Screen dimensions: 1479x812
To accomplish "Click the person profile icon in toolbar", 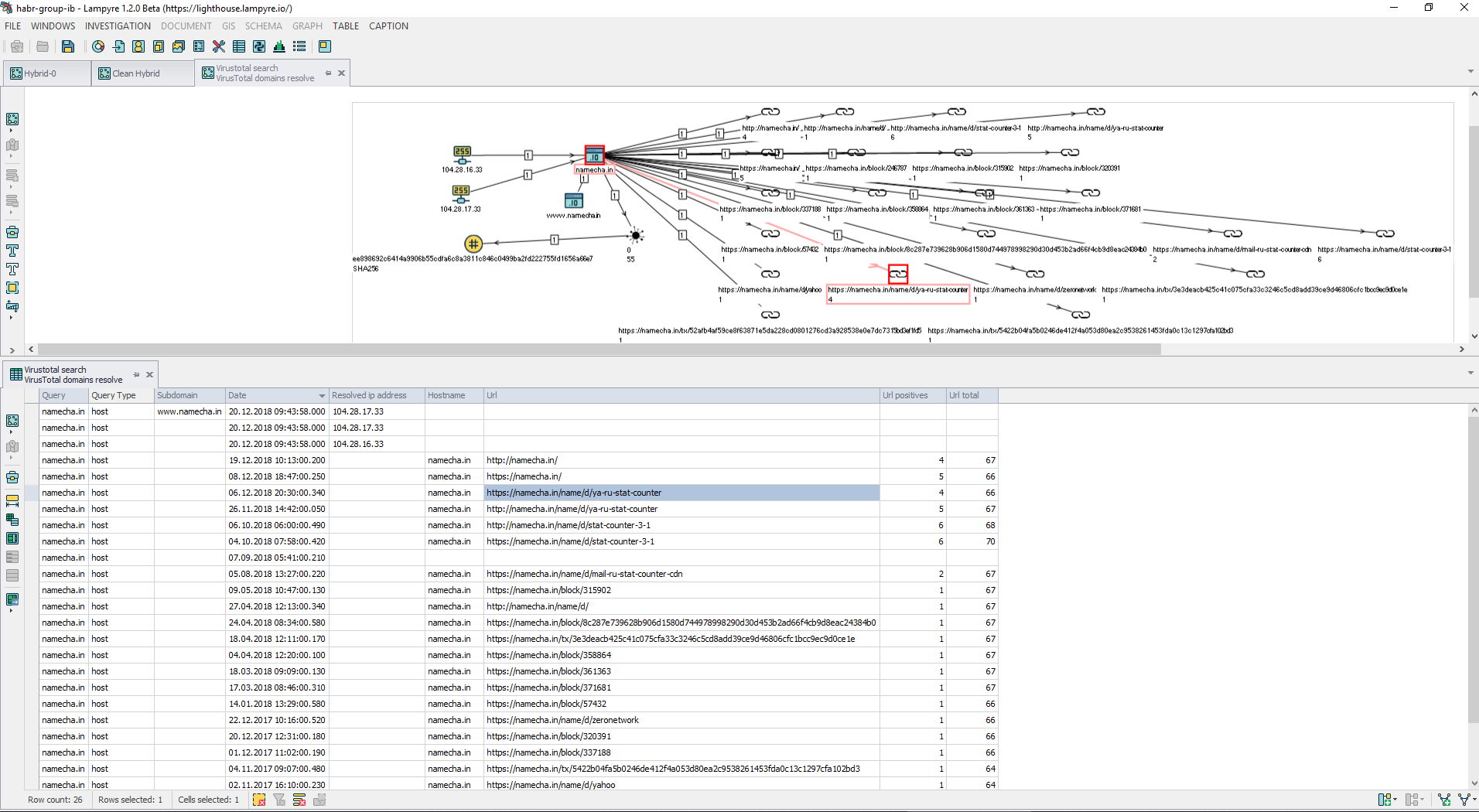I will pyautogui.click(x=138, y=46).
